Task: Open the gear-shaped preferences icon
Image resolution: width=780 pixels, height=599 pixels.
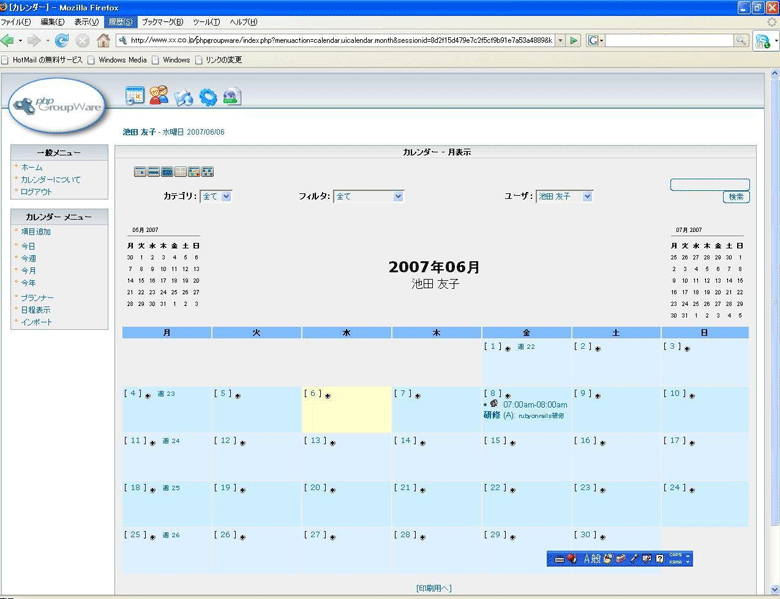Action: pyautogui.click(x=208, y=96)
